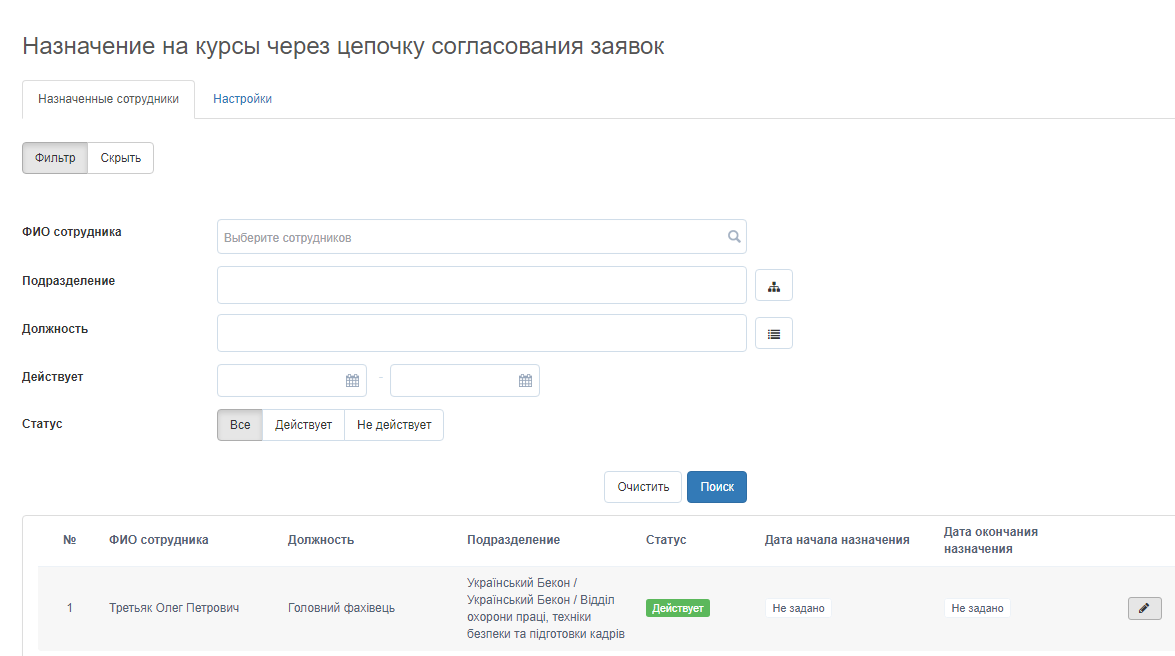Click ФИО сотрудника column header

point(159,540)
